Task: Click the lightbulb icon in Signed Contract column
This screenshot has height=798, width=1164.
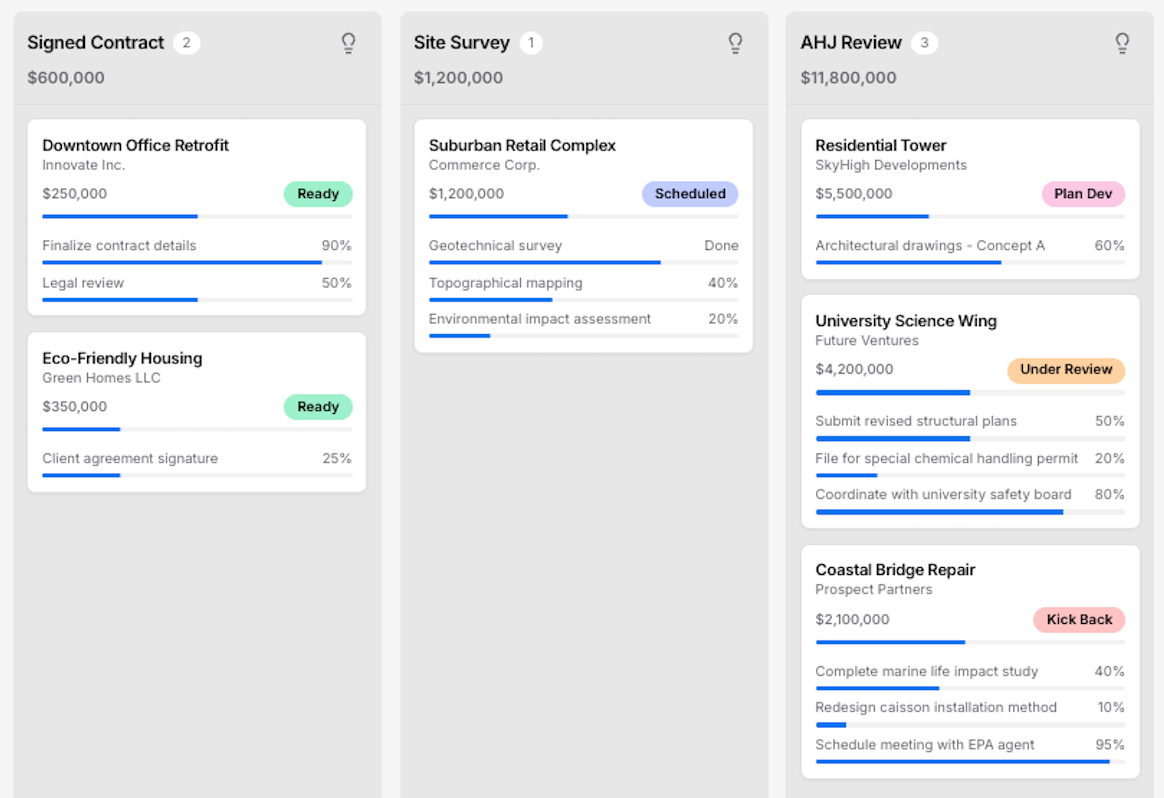Action: 348,42
